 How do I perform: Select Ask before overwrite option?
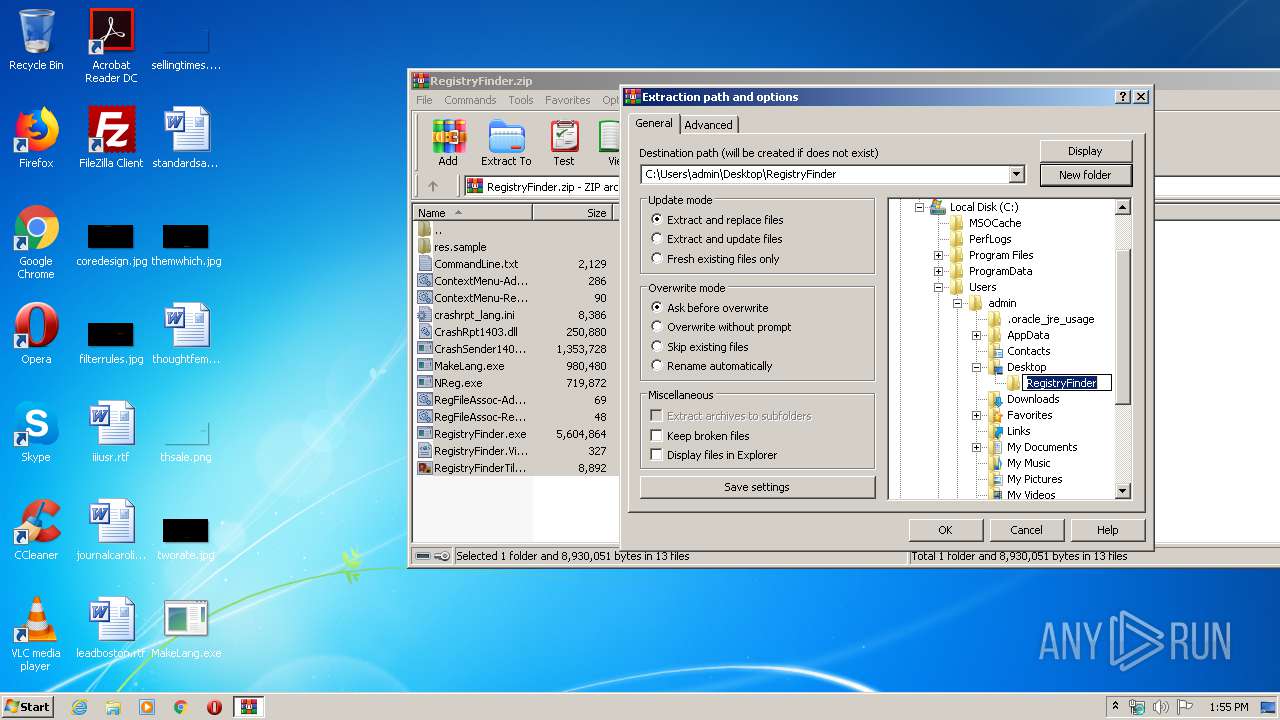[710, 308]
